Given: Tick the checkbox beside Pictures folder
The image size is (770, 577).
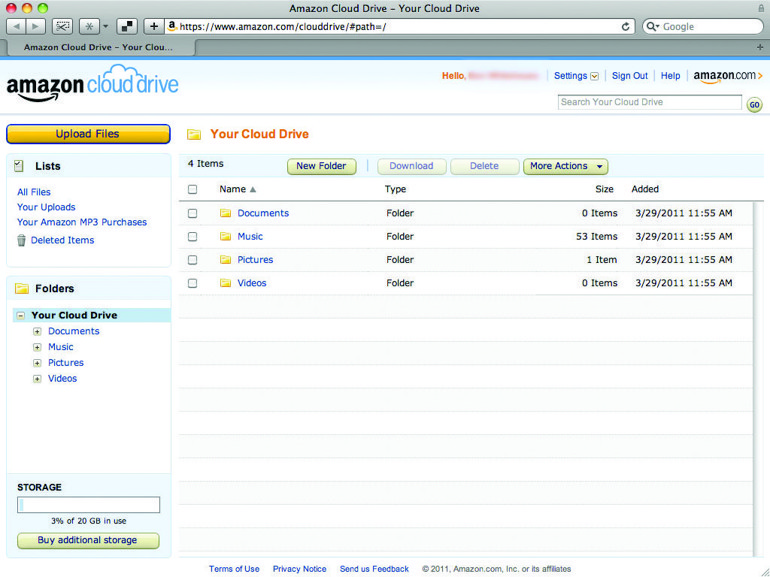Looking at the screenshot, I should (193, 260).
